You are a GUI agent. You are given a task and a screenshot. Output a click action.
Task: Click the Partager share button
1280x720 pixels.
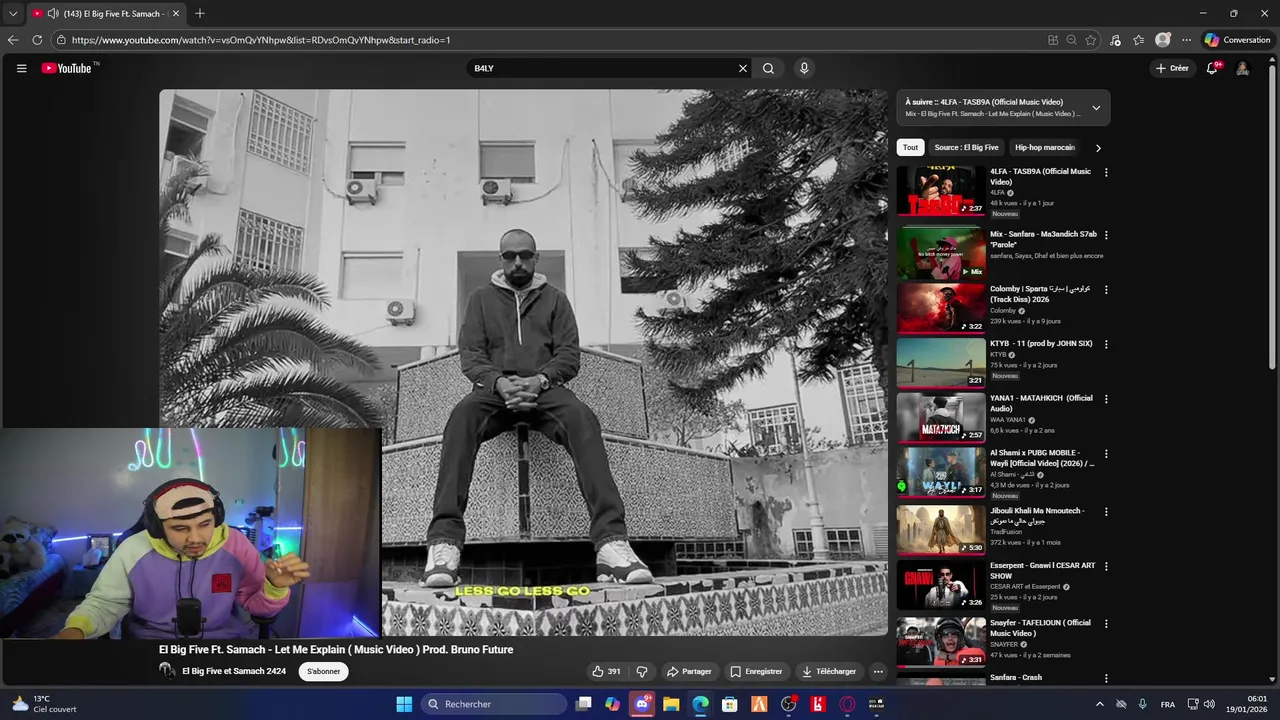click(689, 671)
